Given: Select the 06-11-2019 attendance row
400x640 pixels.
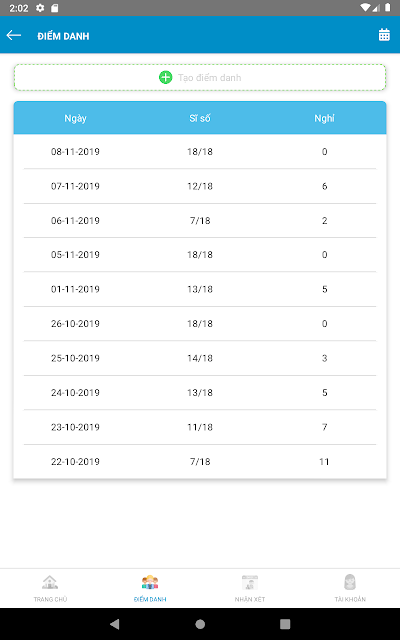Looking at the screenshot, I should coord(200,220).
